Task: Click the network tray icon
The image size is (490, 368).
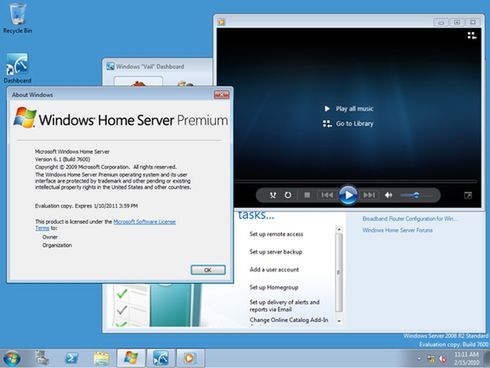Action: pos(431,359)
